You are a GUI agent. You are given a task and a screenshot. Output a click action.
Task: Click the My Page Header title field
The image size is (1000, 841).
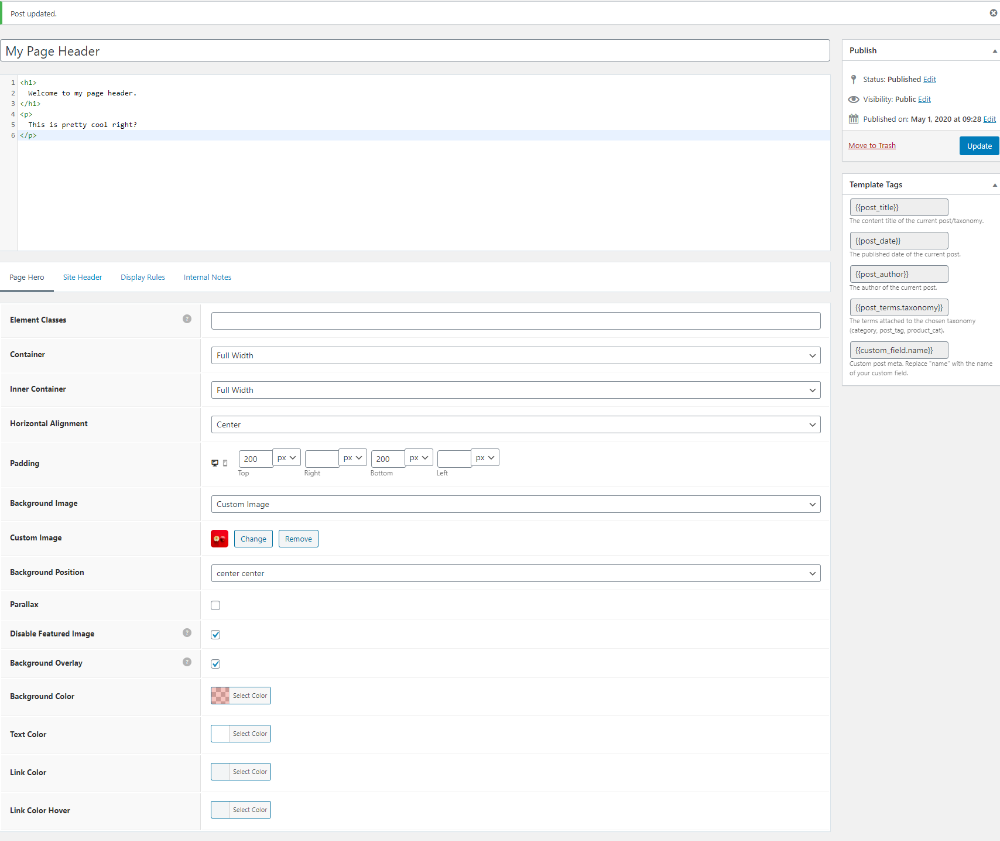(415, 51)
